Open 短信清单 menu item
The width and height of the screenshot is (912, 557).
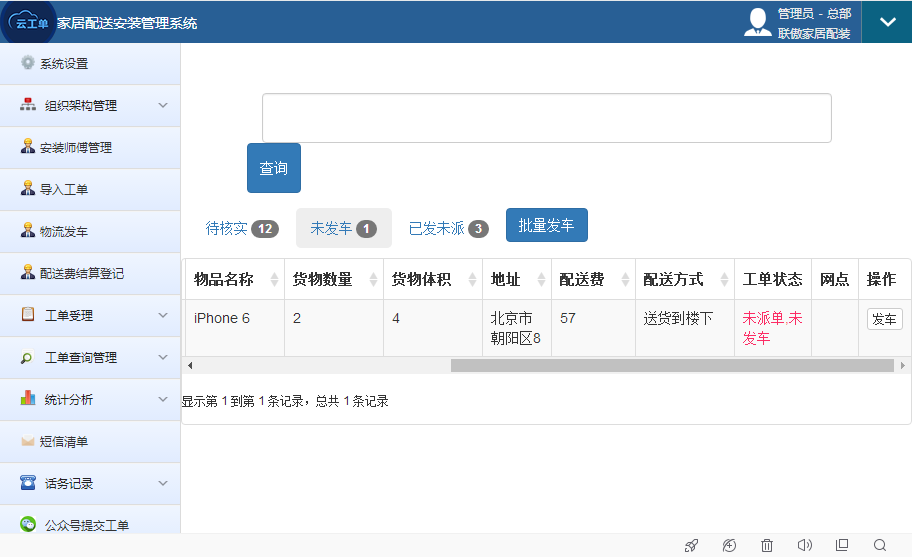coord(90,442)
